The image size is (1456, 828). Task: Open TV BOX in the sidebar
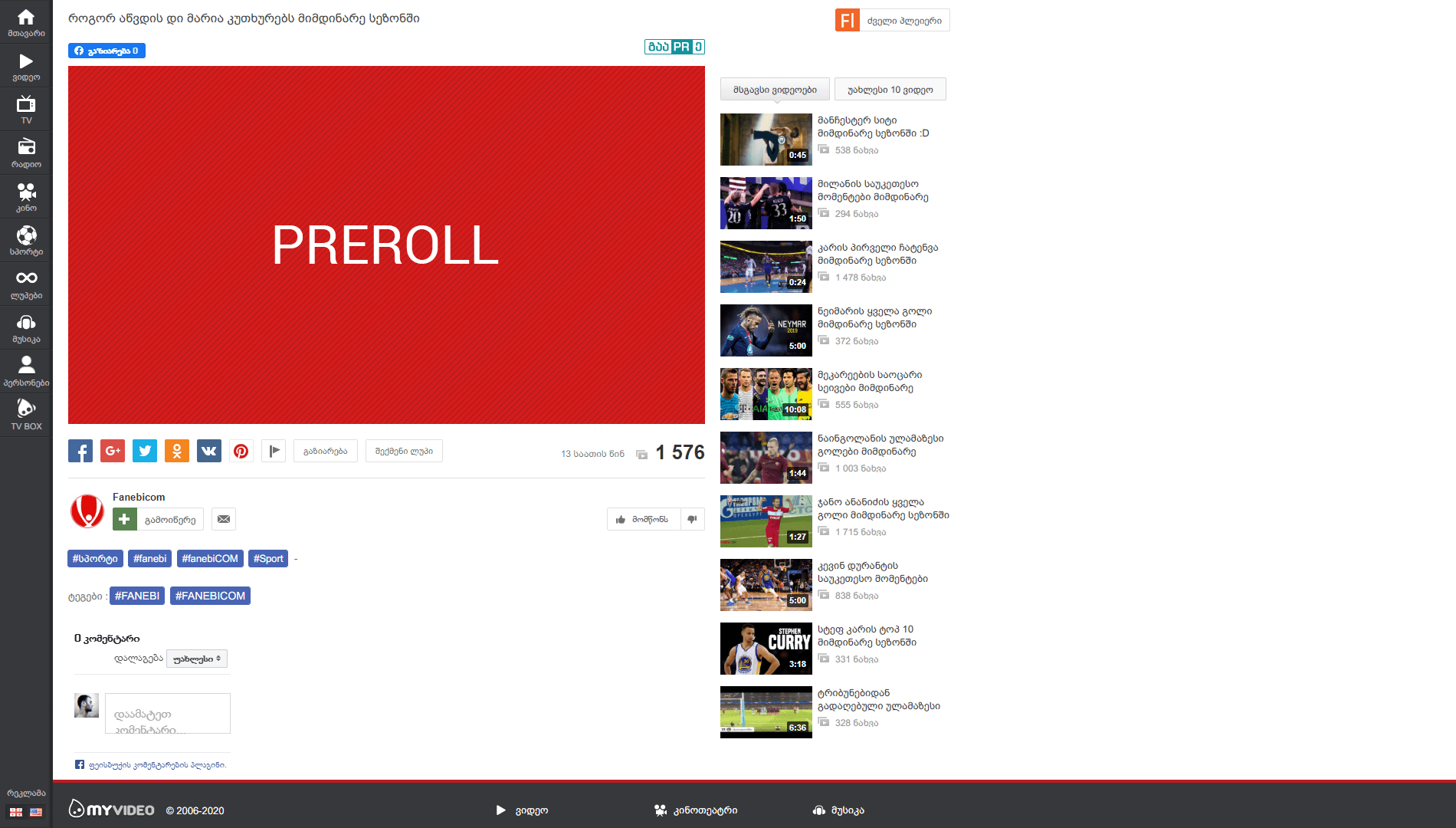[x=26, y=415]
